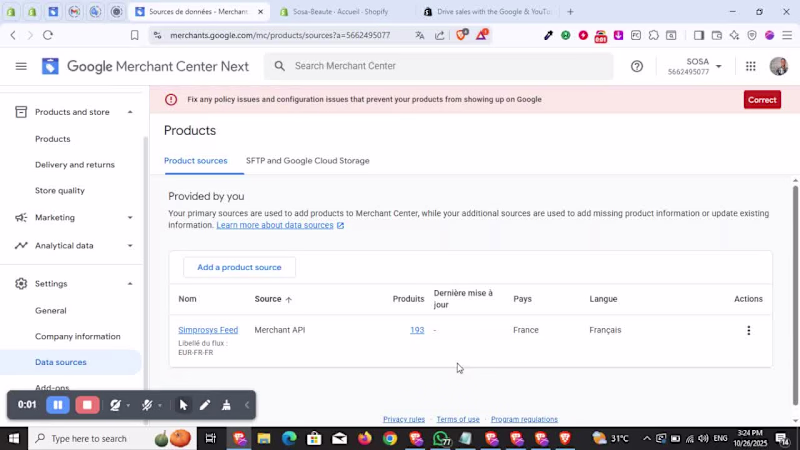Open Privacy rules footer link
This screenshot has width=800, height=450.
coord(404,419)
